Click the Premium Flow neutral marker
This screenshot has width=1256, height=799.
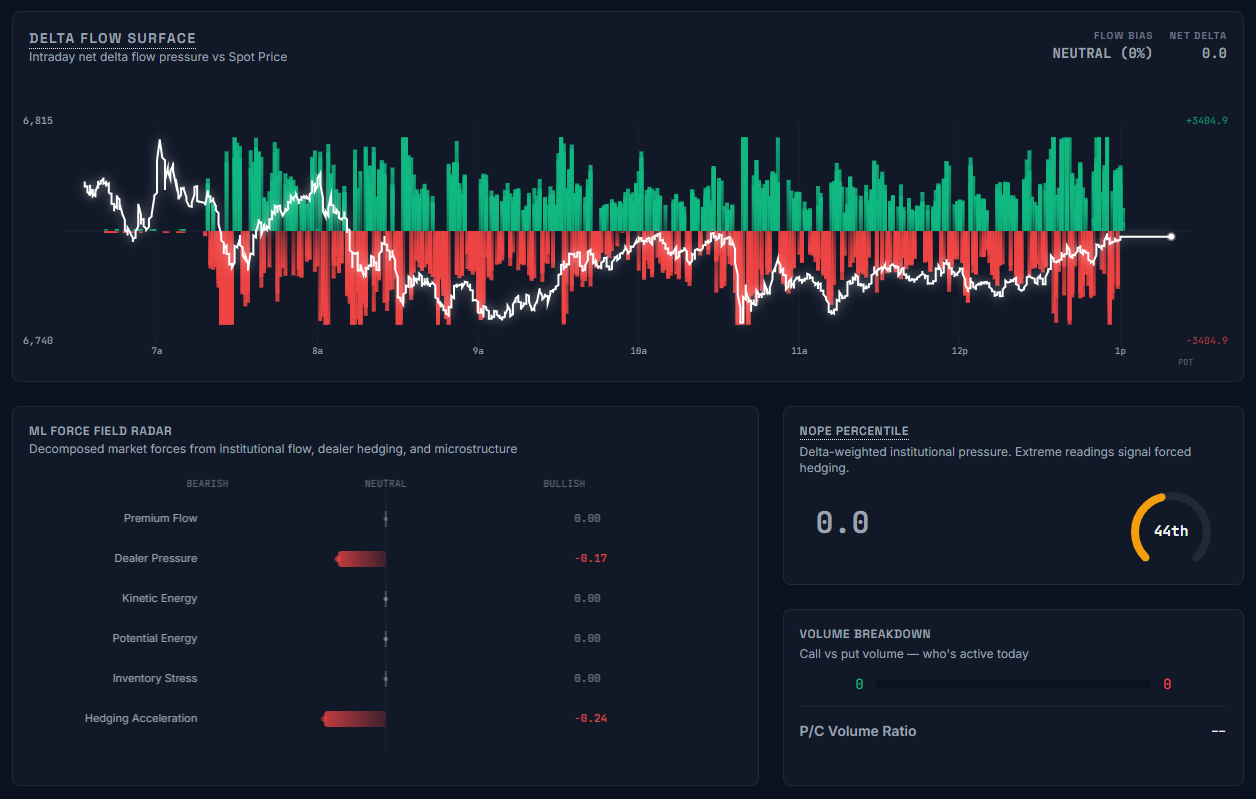385,518
